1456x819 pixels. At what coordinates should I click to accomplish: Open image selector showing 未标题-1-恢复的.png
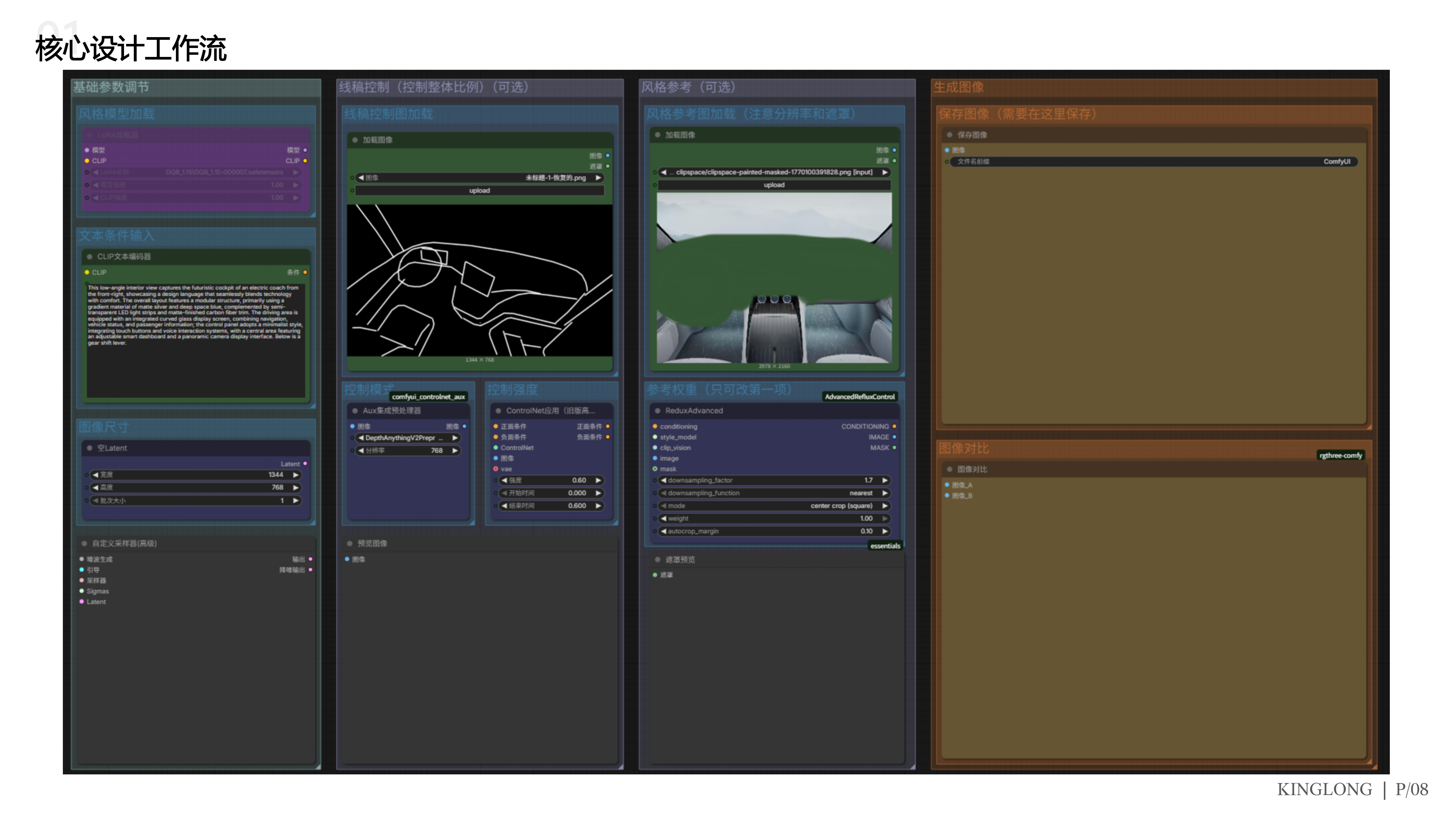pyautogui.click(x=479, y=178)
